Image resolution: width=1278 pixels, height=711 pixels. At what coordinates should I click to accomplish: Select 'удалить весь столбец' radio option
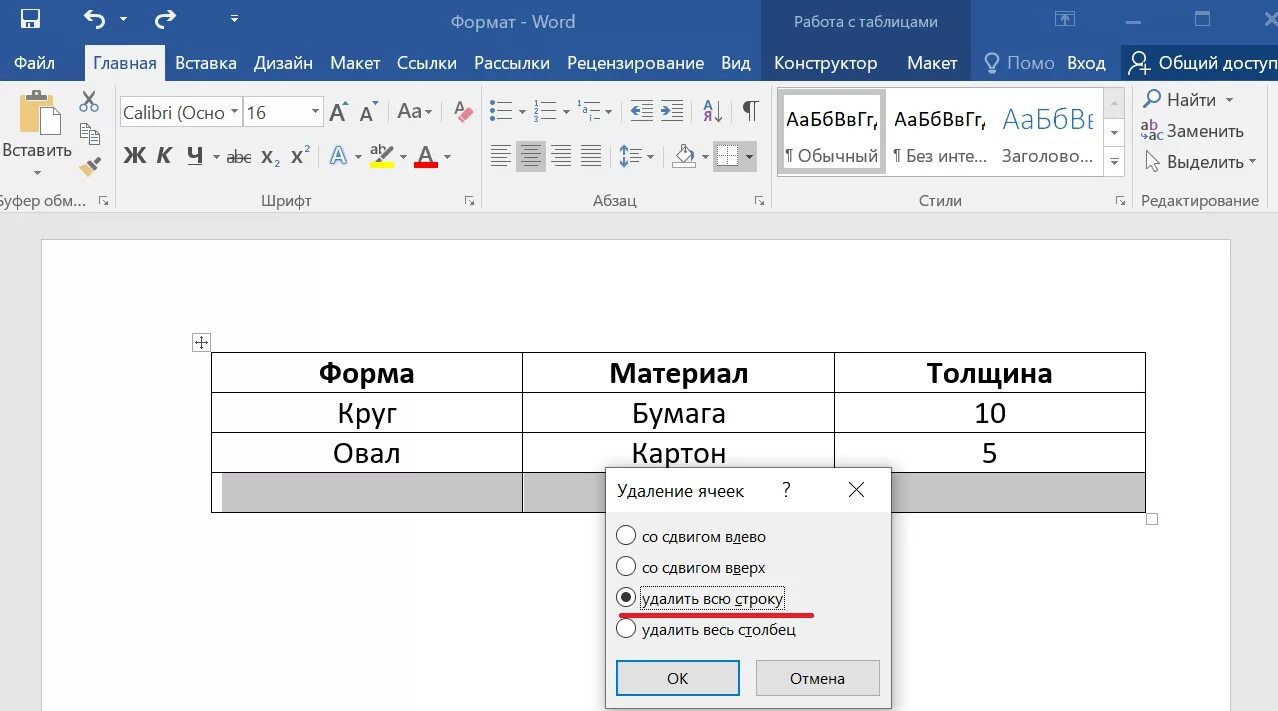[x=626, y=629]
